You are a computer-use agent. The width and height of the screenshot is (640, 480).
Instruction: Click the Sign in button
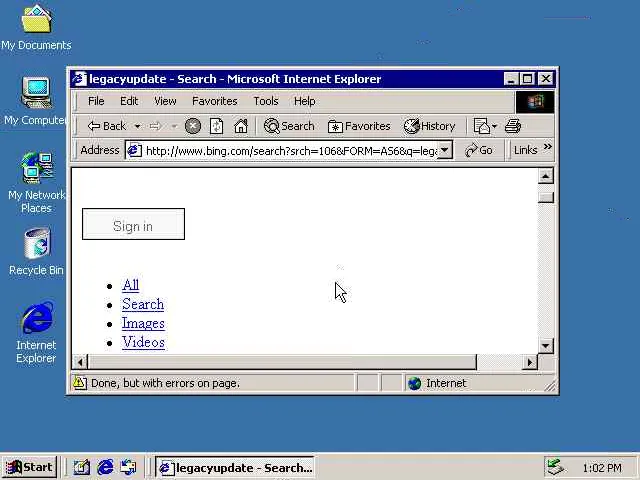(x=133, y=224)
